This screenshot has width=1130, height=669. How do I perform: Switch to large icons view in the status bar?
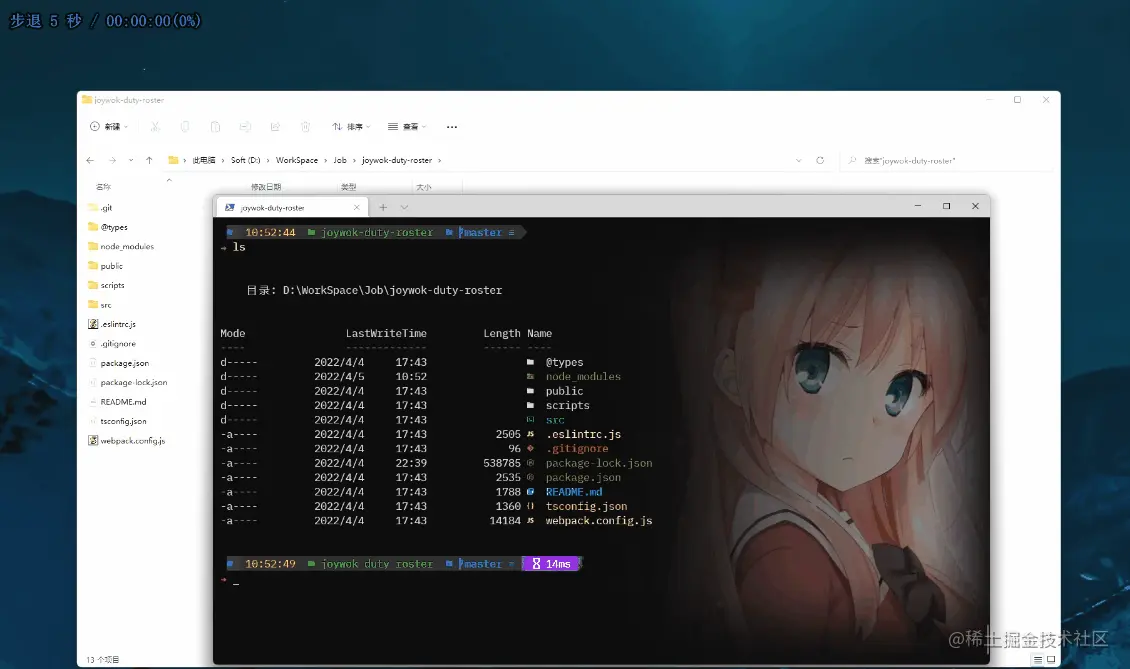click(x=1051, y=659)
